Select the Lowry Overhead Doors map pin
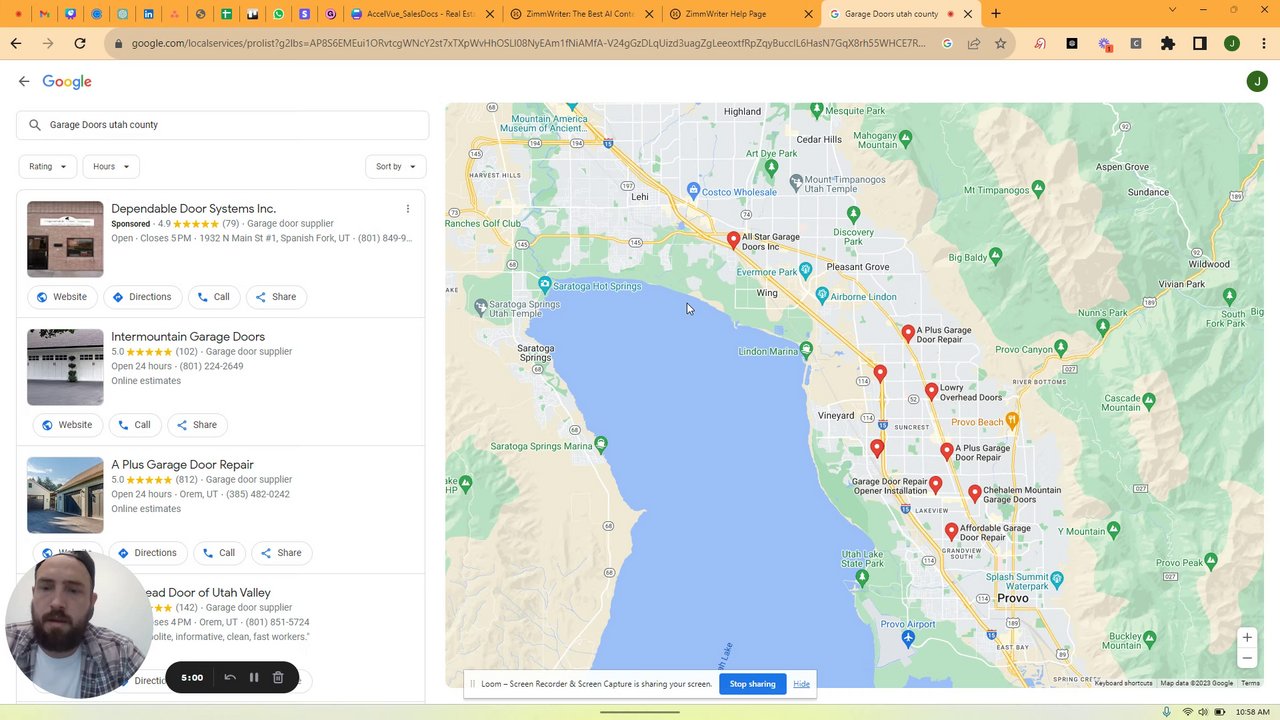Screen dimensions: 1280x720 [931, 392]
